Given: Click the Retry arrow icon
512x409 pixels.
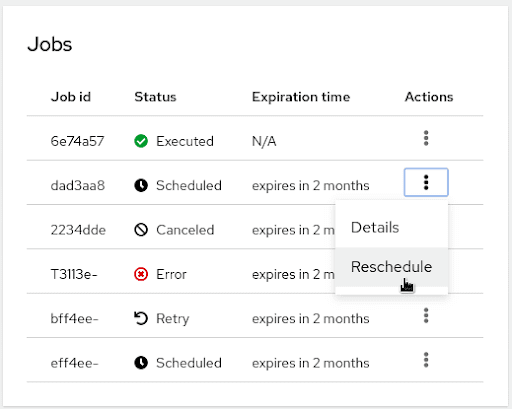Looking at the screenshot, I should tap(141, 318).
